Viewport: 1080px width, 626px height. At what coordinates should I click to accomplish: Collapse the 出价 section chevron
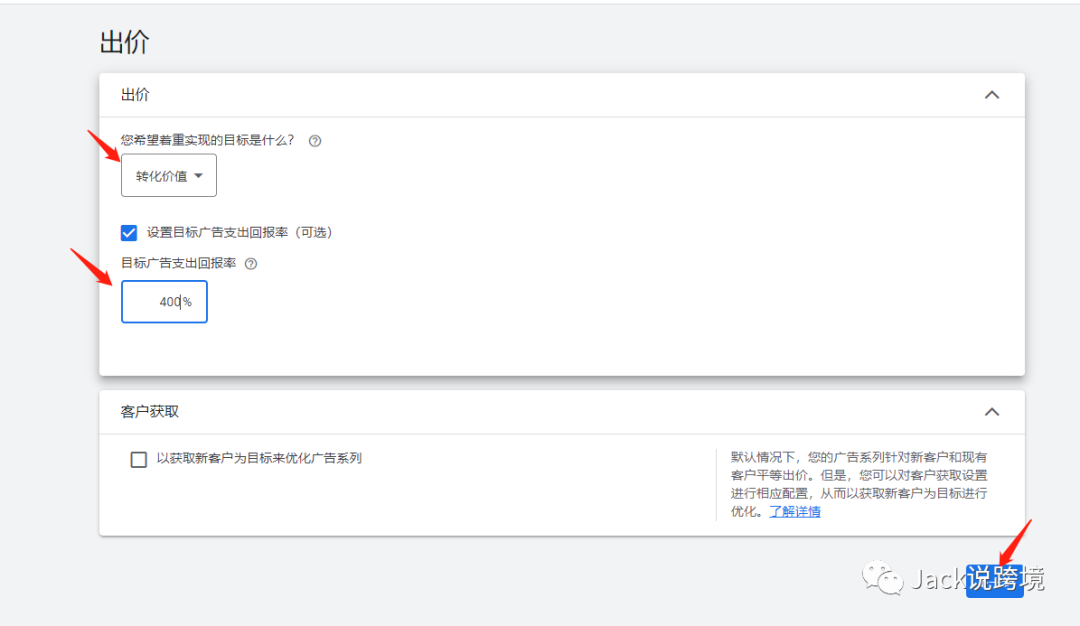click(x=992, y=95)
